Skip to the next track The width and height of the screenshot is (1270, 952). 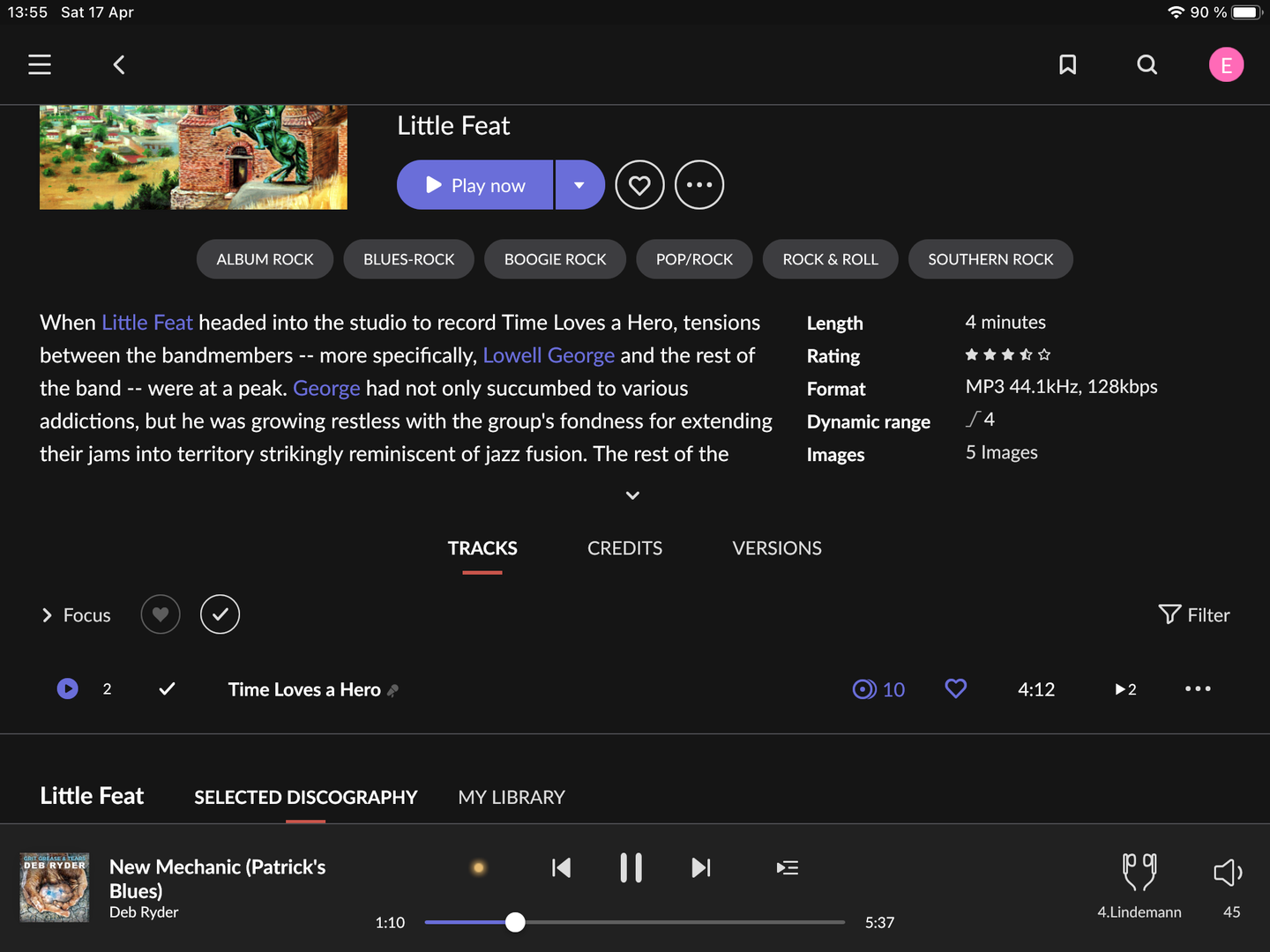700,868
